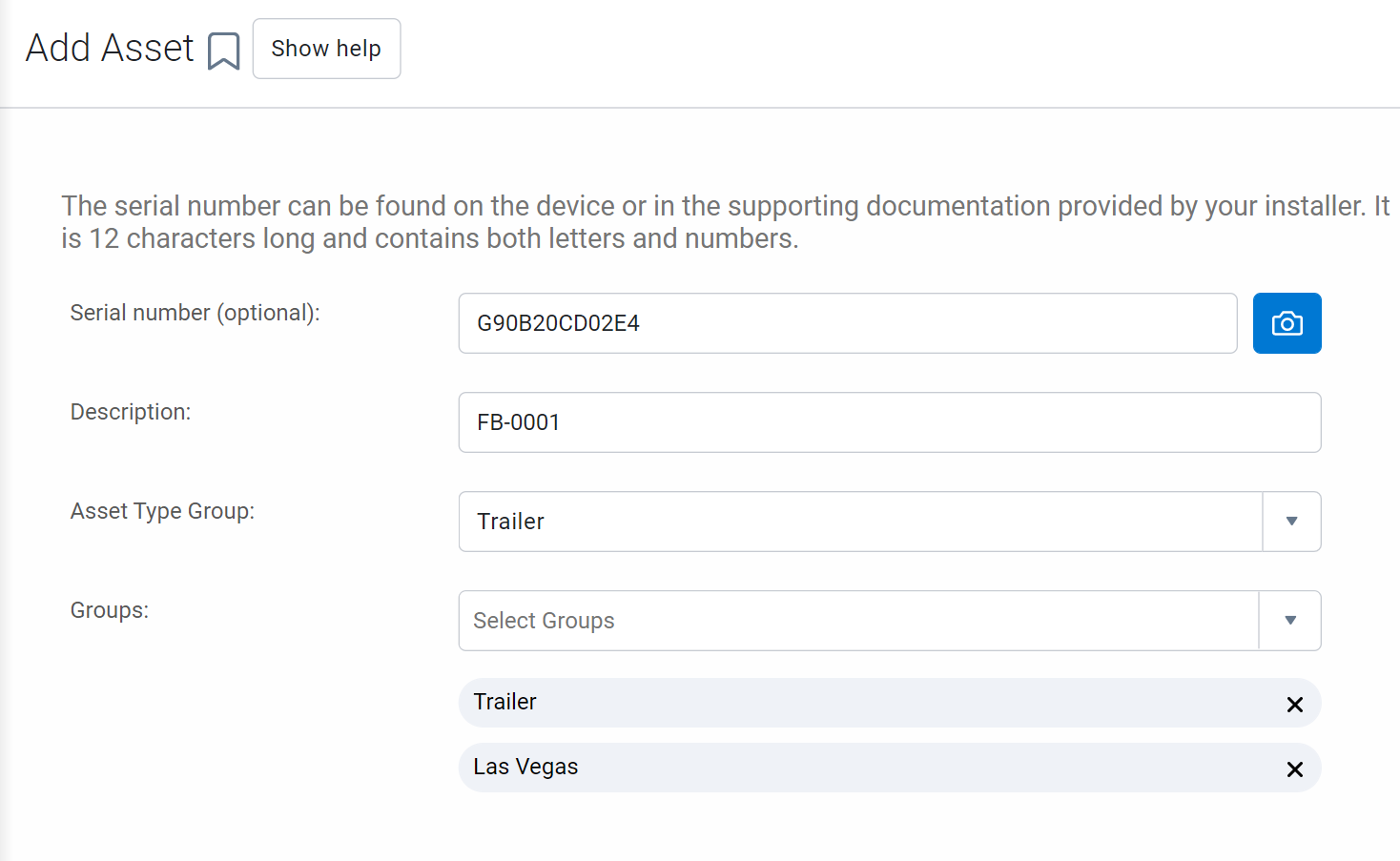This screenshot has width=1400, height=861.
Task: Click the Serial number optional label
Action: click(194, 313)
